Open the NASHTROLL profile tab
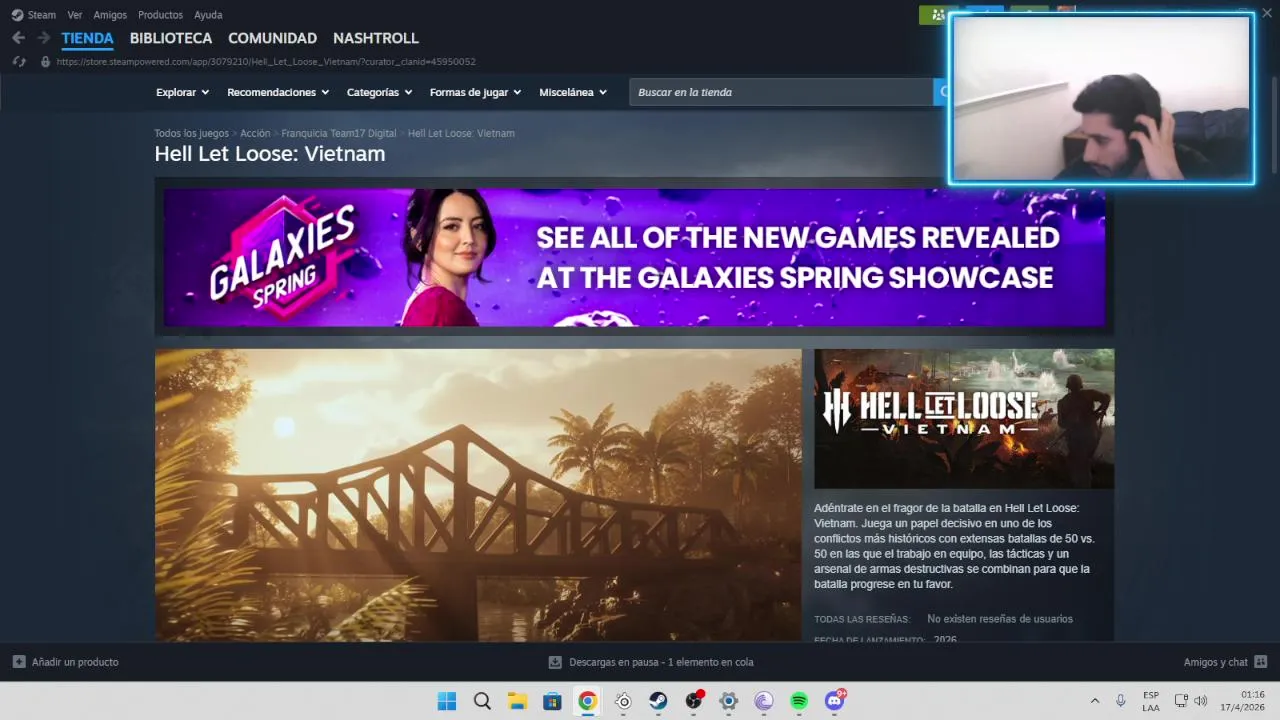 [376, 38]
